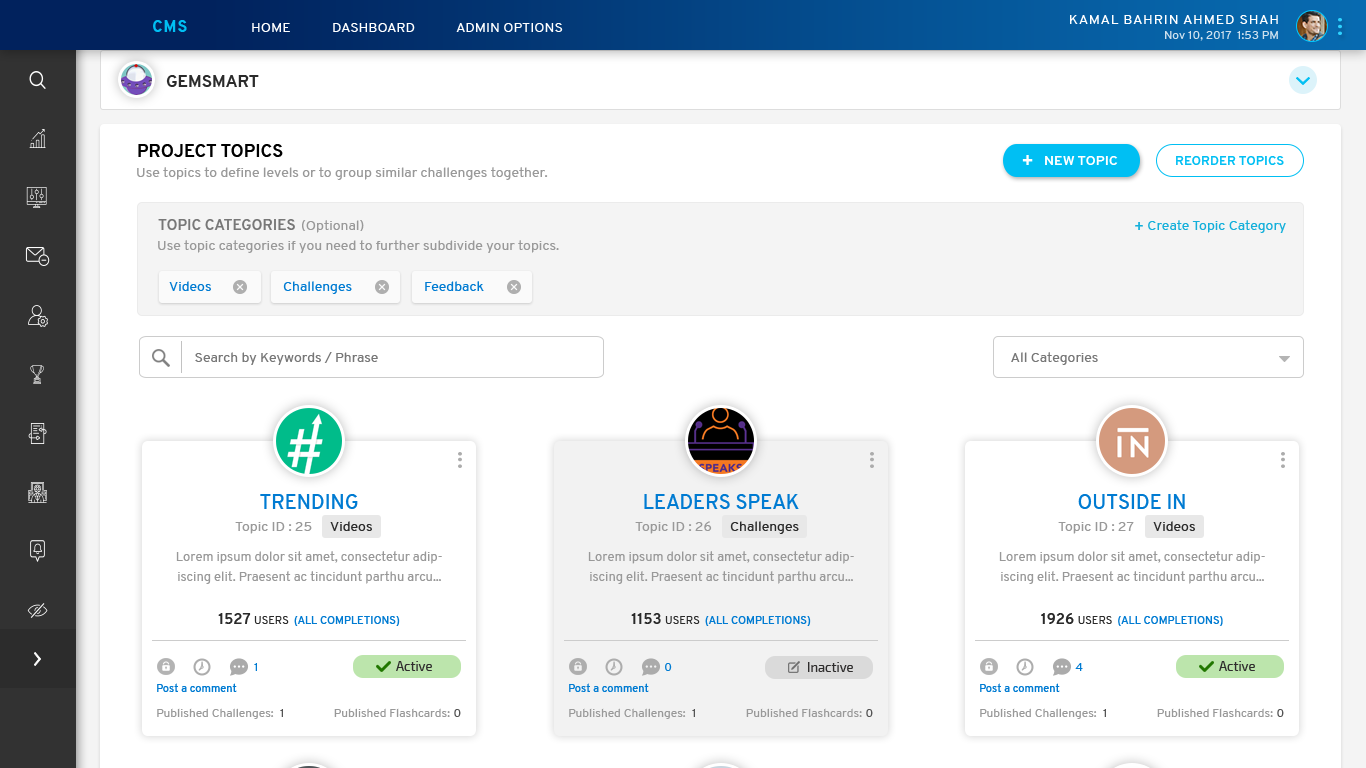The image size is (1366, 768).
Task: Click the Create Topic Category link
Action: (1210, 226)
